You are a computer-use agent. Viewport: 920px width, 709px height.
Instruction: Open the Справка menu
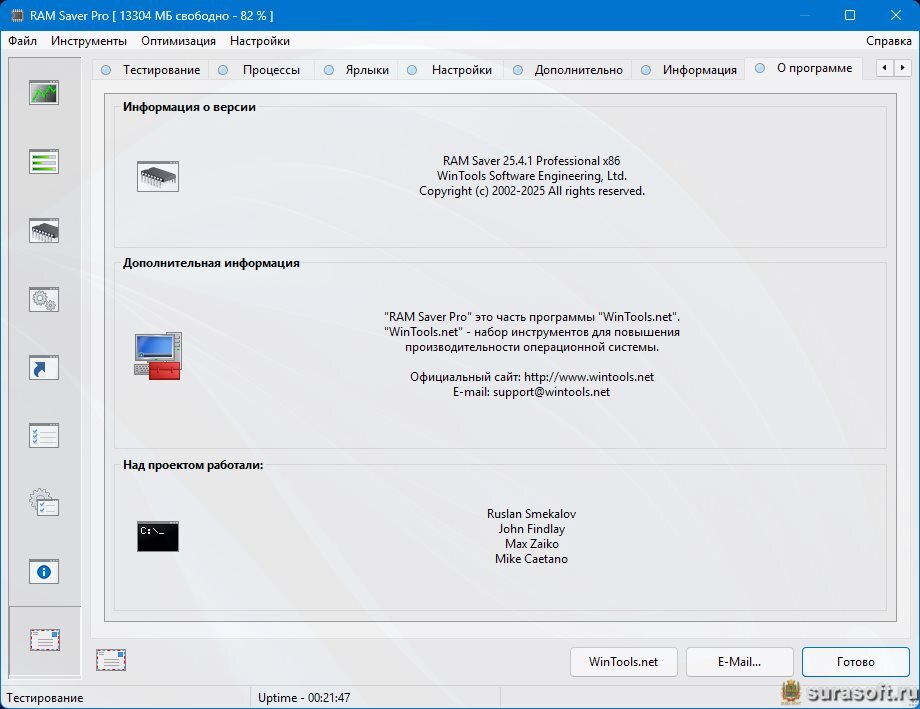[888, 40]
